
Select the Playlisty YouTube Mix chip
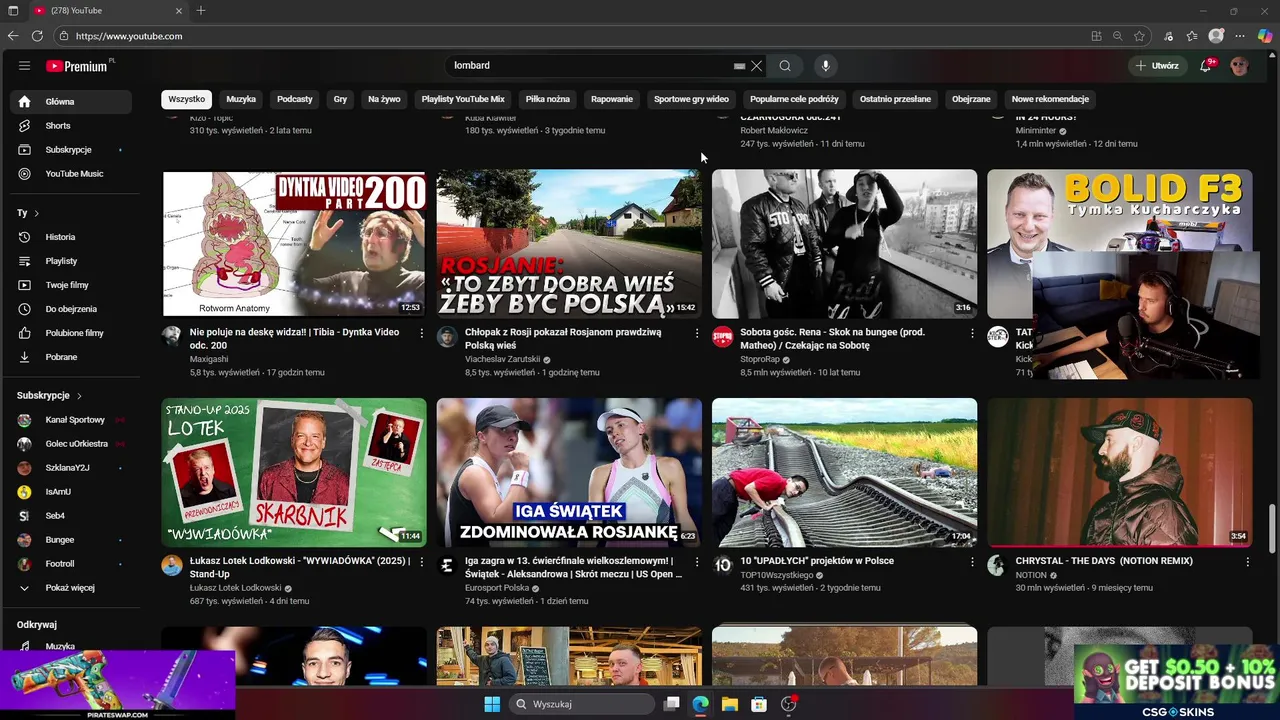pos(463,99)
